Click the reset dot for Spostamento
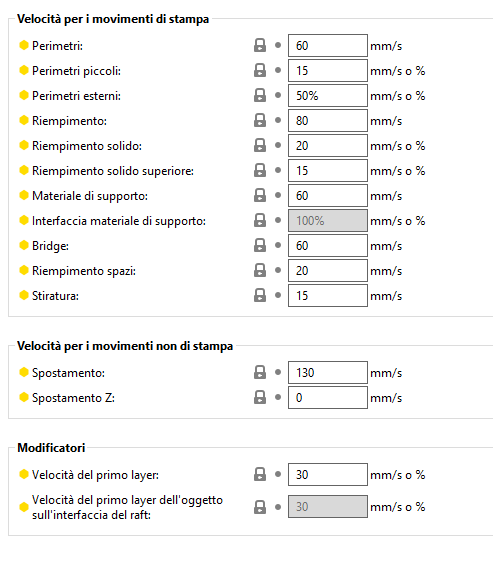 278,372
